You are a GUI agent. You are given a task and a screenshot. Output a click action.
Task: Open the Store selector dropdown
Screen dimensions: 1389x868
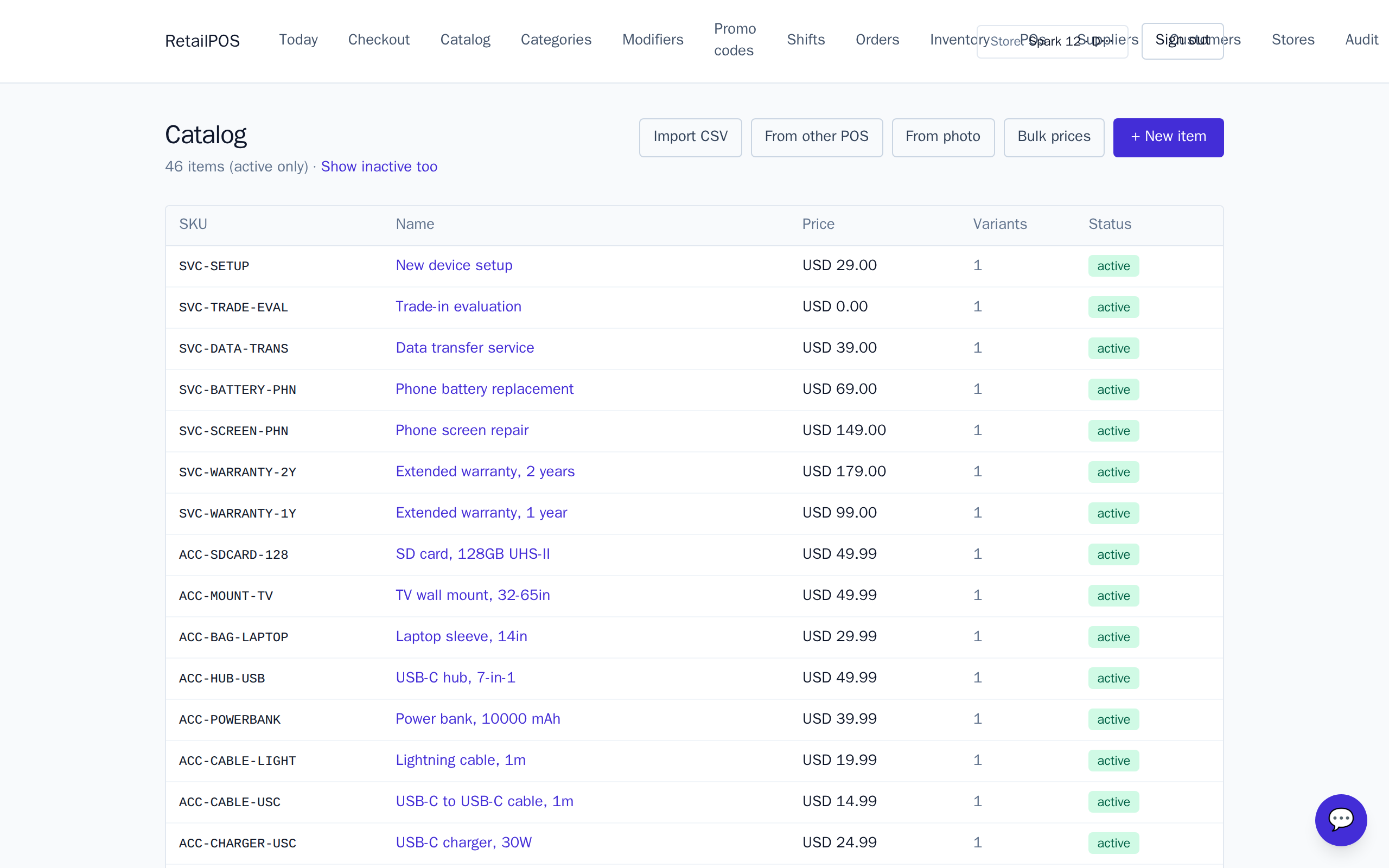1052,41
